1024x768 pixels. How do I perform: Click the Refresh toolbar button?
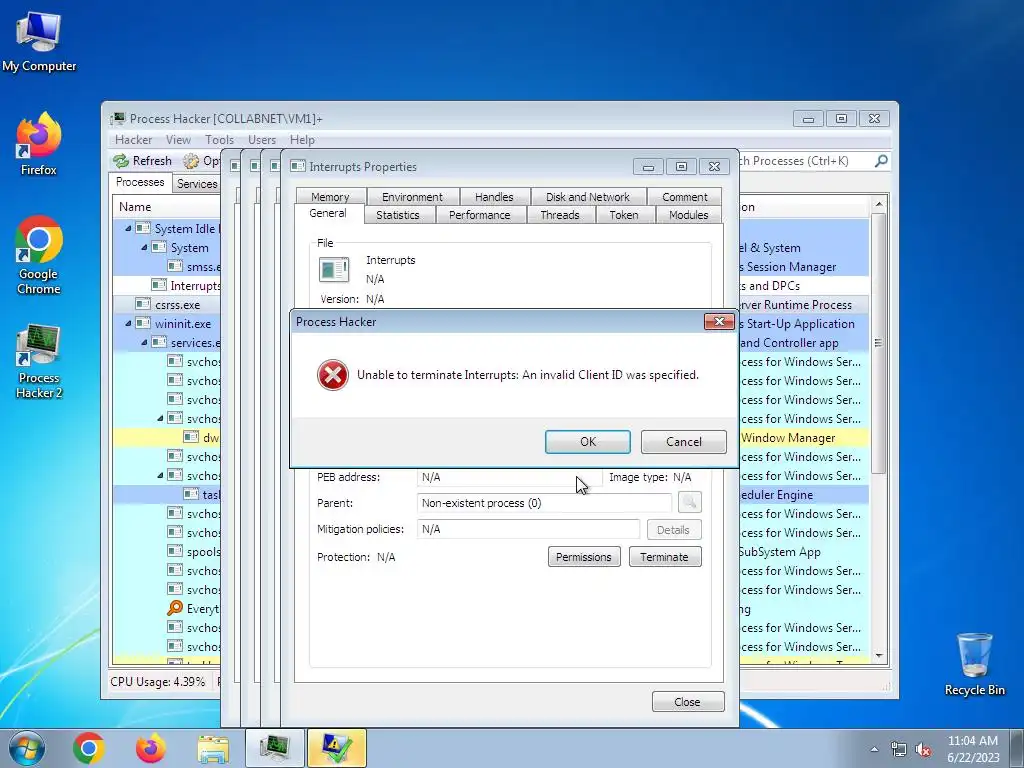[142, 161]
